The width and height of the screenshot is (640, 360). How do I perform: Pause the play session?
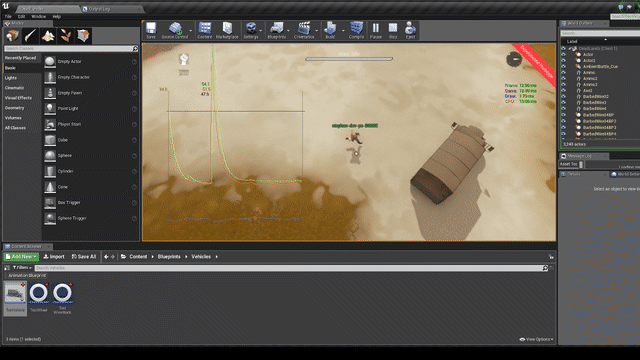[376, 29]
